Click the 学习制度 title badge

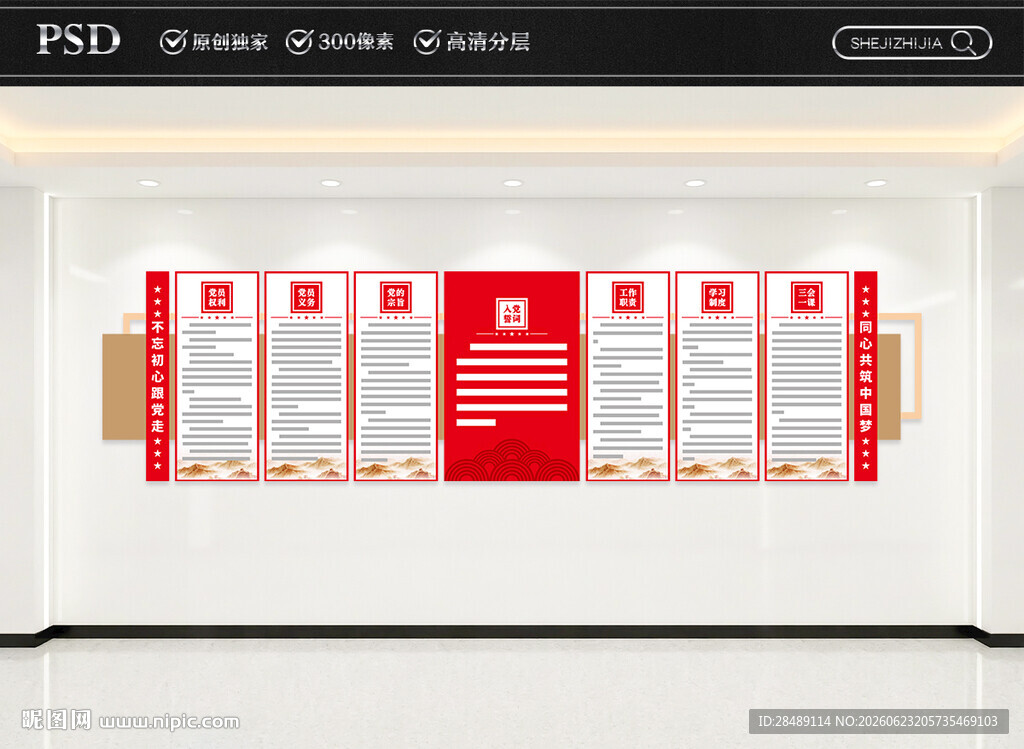pyautogui.click(x=717, y=297)
